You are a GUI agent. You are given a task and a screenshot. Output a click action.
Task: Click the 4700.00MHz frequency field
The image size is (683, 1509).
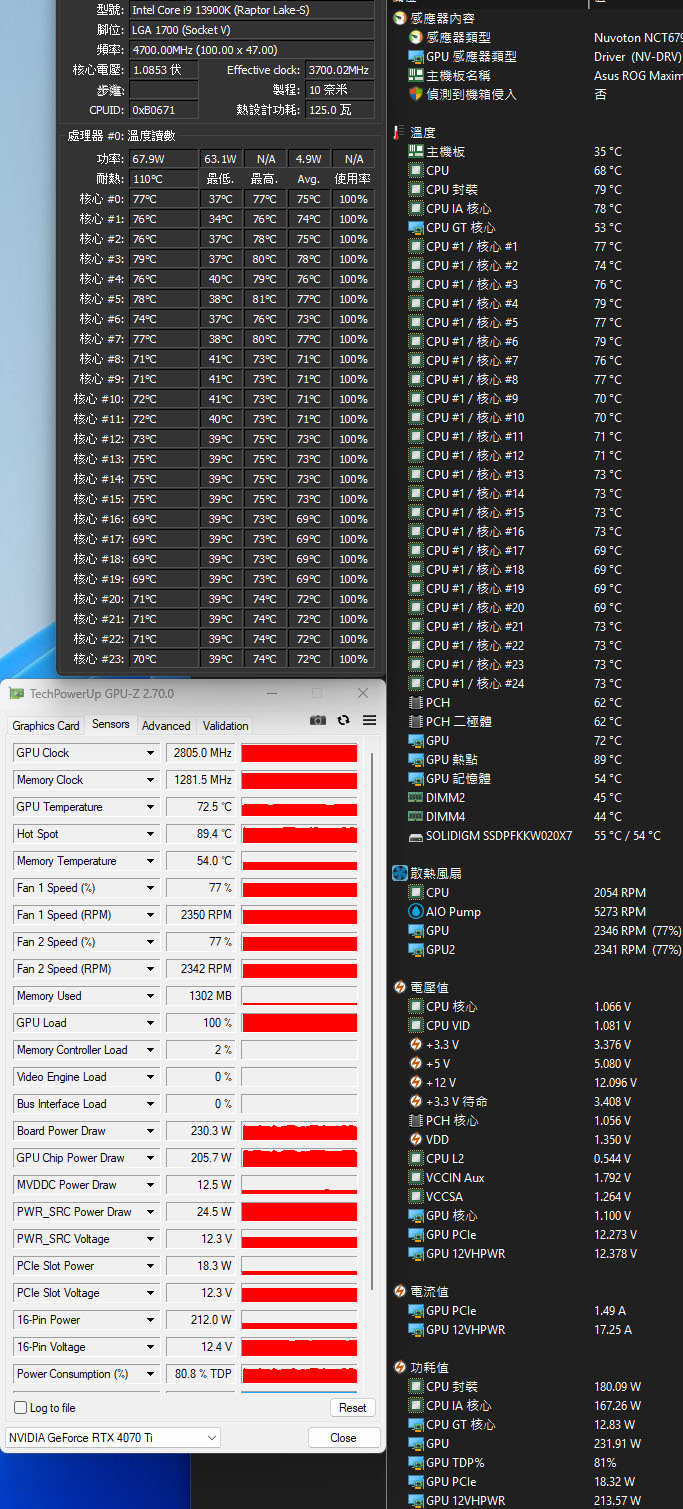(x=251, y=50)
